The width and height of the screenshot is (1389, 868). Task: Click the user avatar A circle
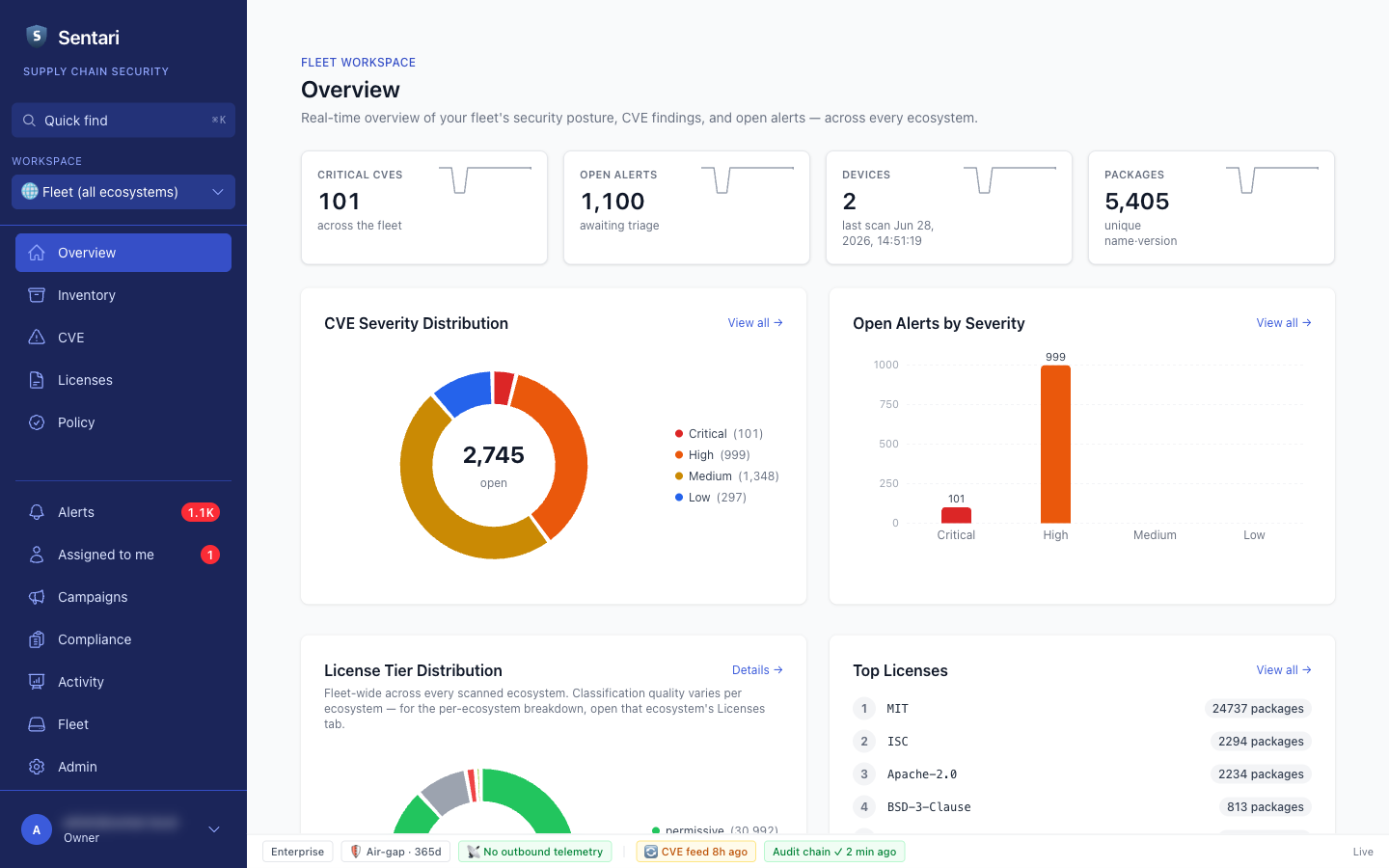click(x=37, y=829)
